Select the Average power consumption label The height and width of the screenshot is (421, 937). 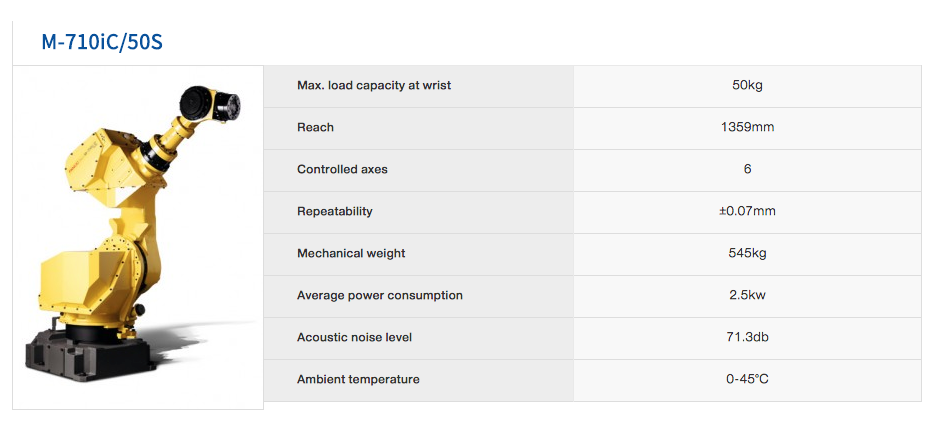pos(380,295)
